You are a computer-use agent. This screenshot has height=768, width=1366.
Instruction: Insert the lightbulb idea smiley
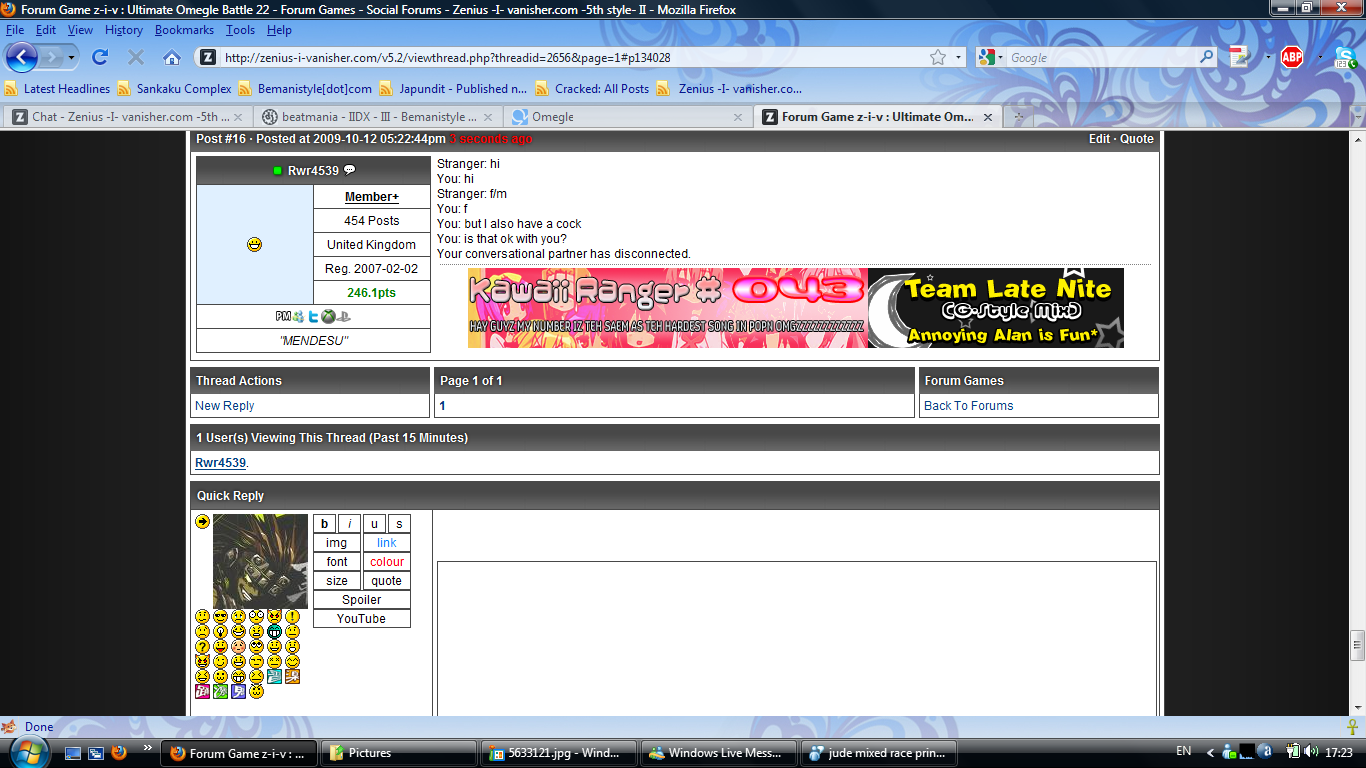[x=220, y=632]
